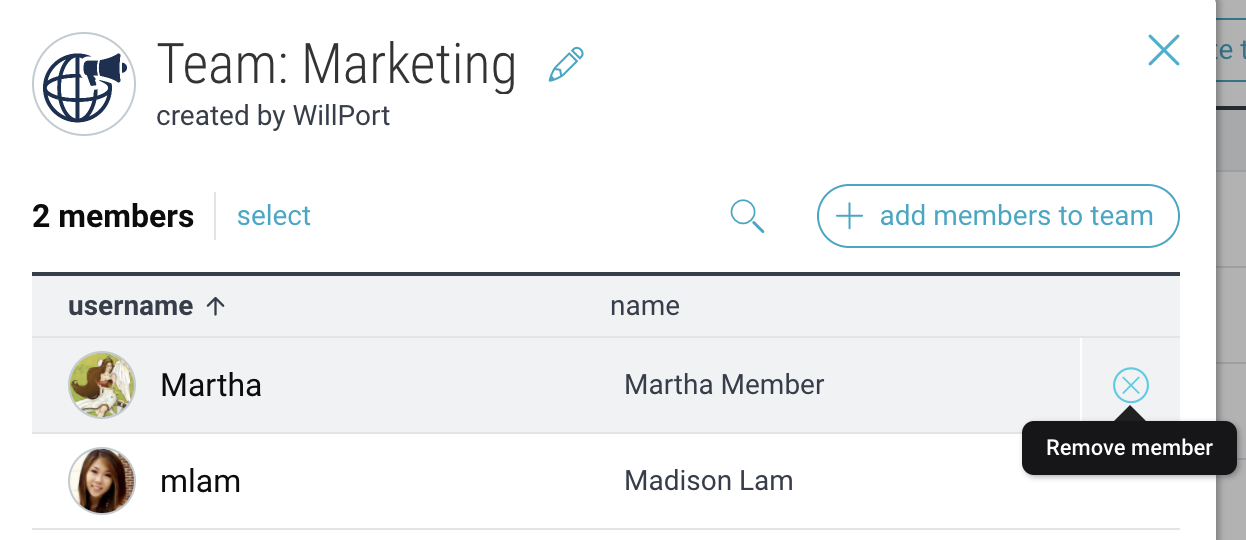The height and width of the screenshot is (540, 1246).
Task: Click the Madison Lam full name
Action: [708, 480]
